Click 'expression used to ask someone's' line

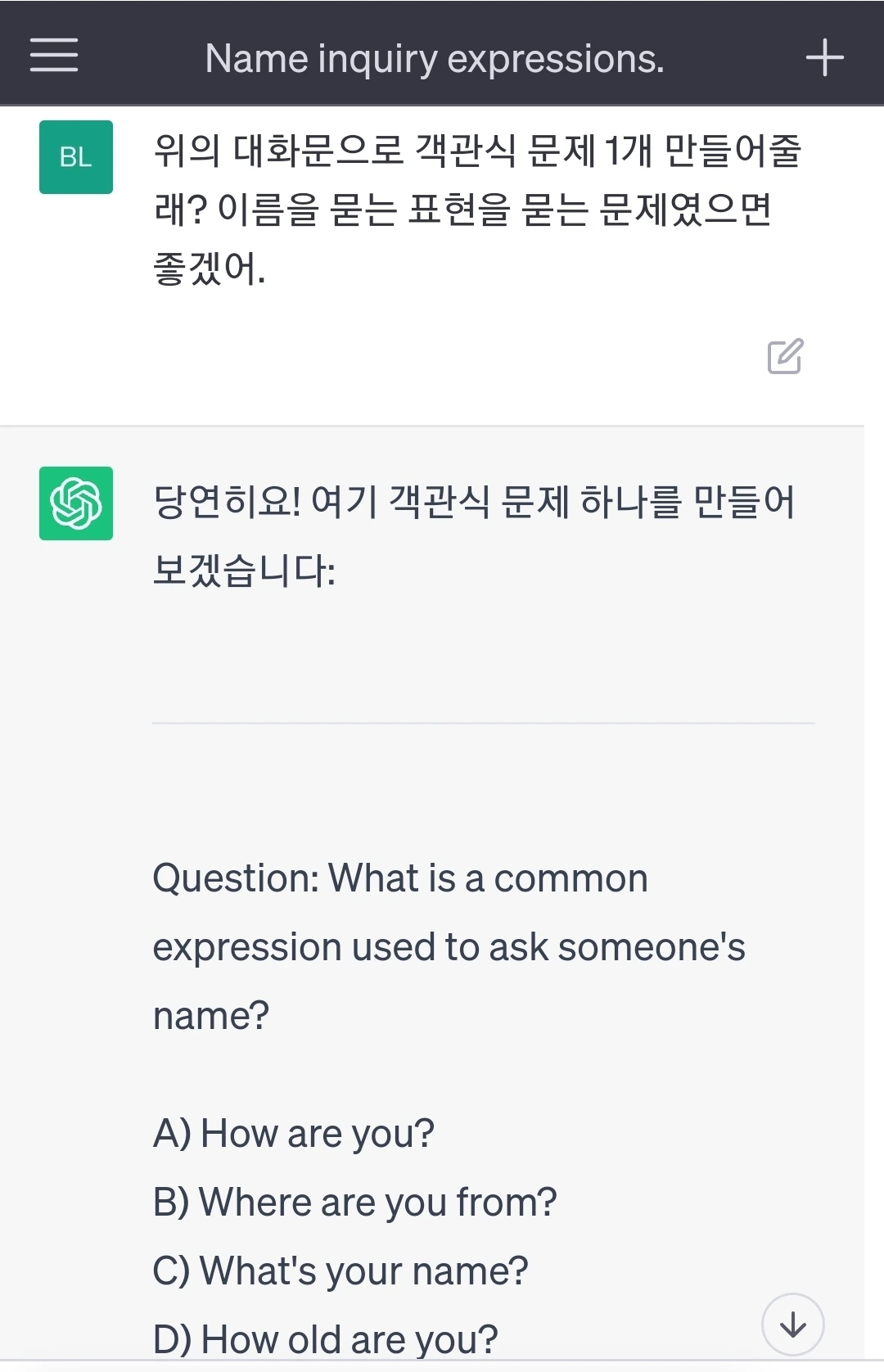click(449, 947)
